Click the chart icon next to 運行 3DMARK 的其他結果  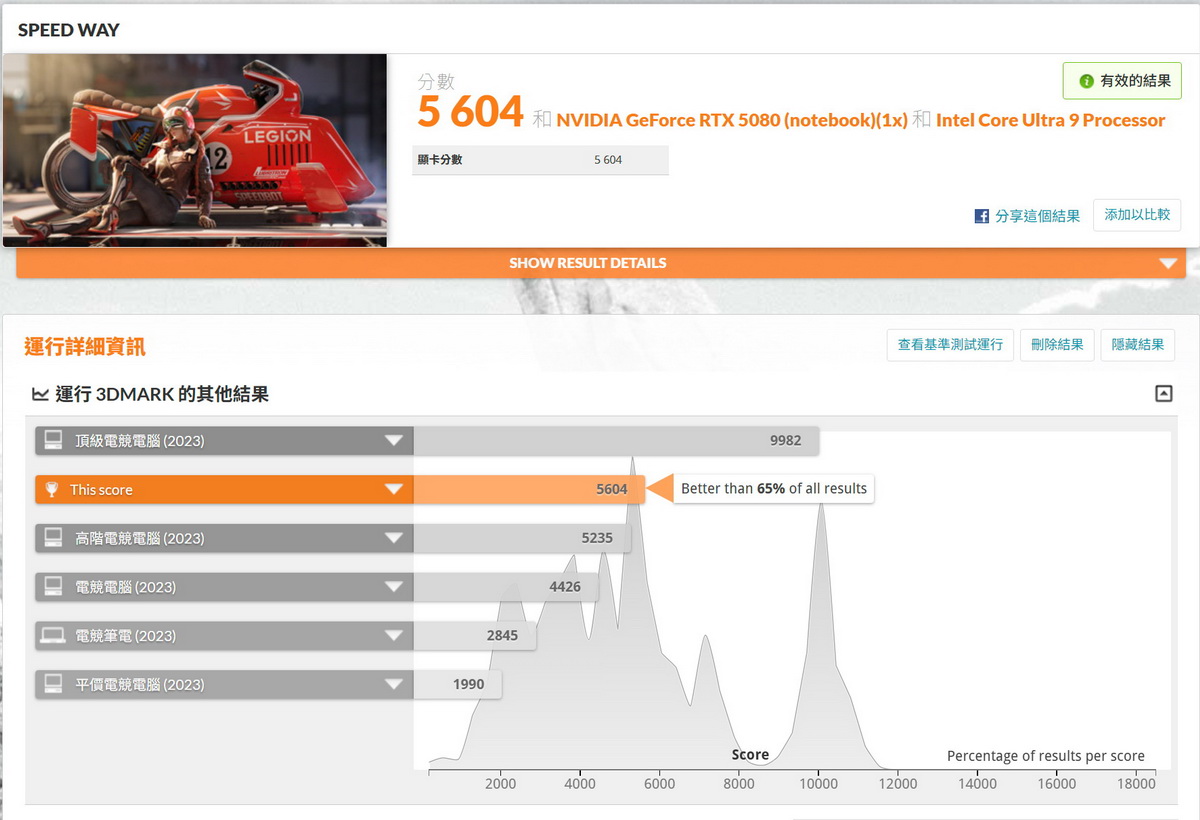click(x=40, y=394)
